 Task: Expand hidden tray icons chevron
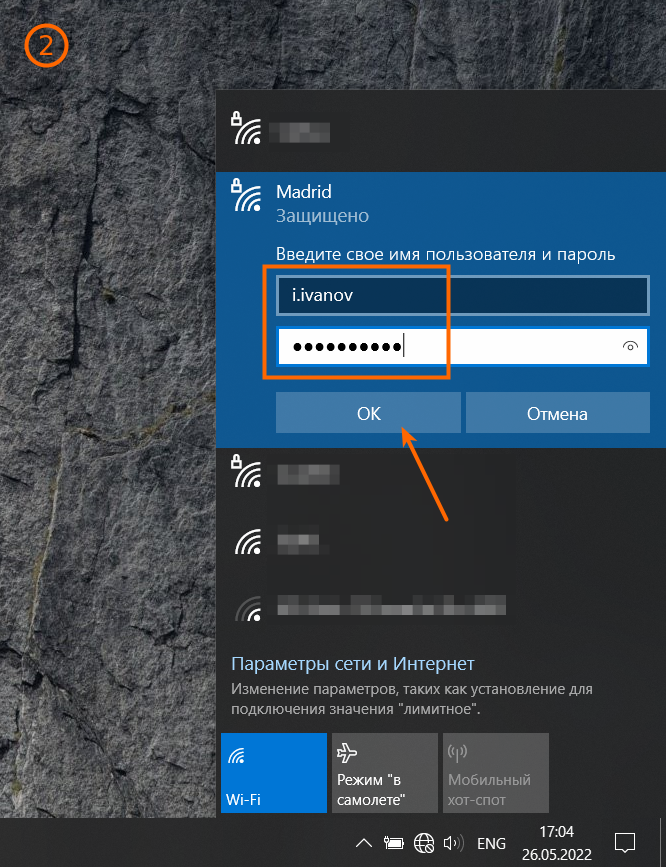pos(364,842)
